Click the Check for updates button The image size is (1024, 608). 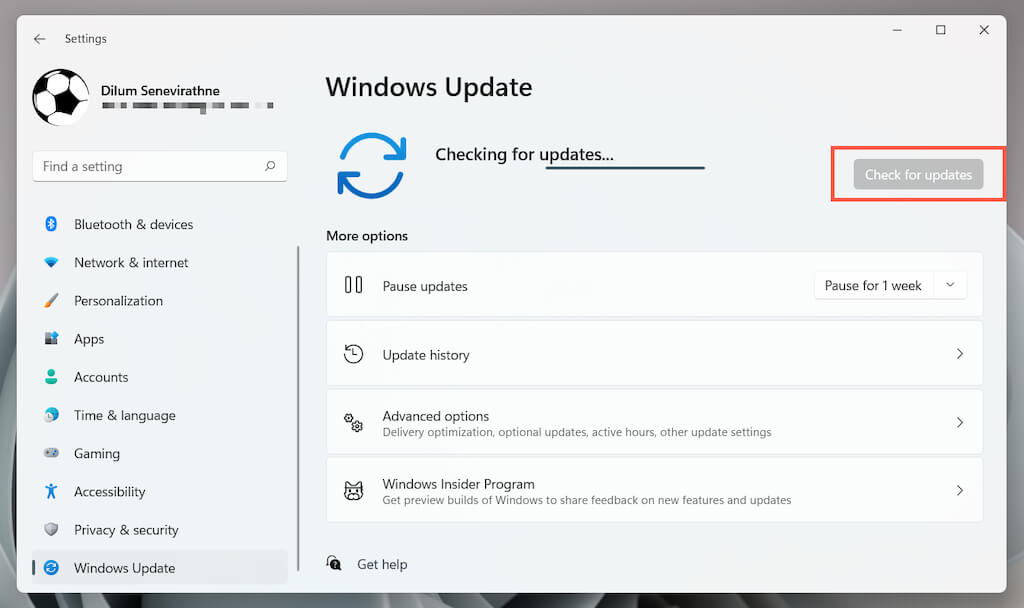pyautogui.click(x=918, y=174)
